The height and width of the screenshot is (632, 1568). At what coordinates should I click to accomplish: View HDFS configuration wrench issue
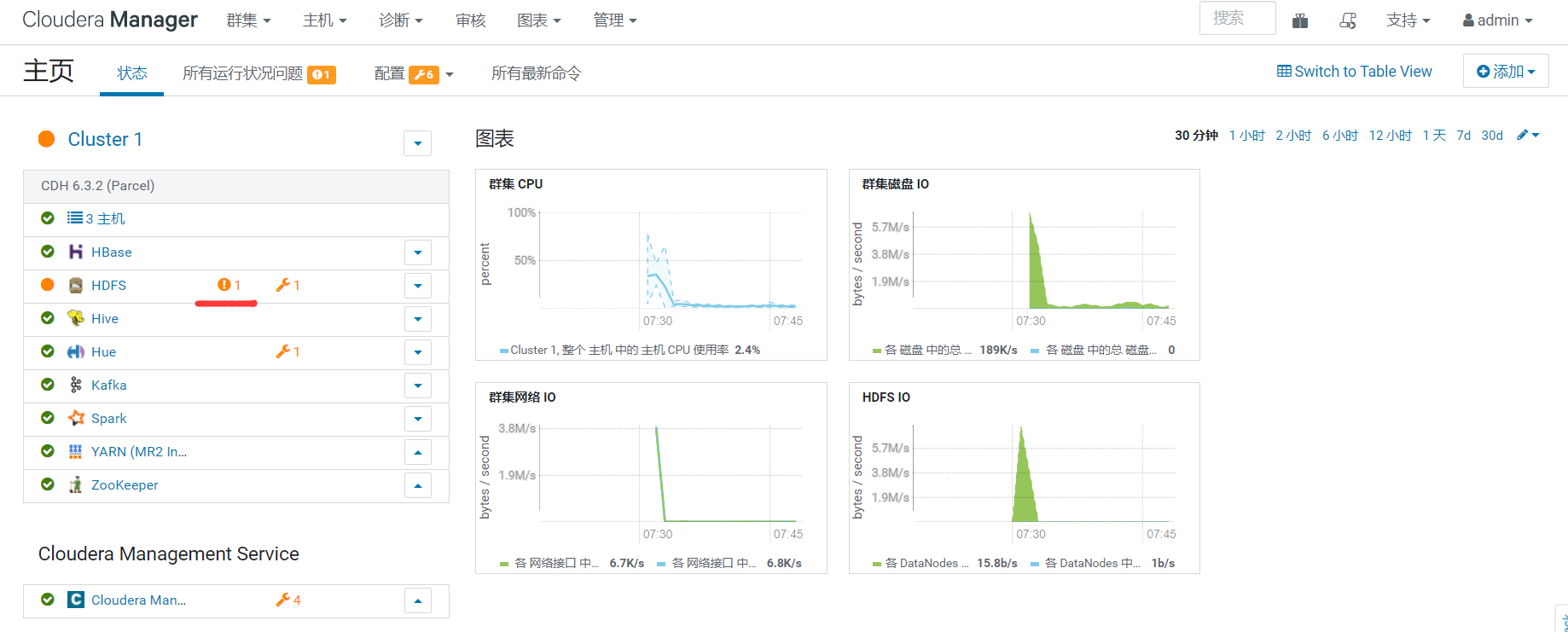287,285
